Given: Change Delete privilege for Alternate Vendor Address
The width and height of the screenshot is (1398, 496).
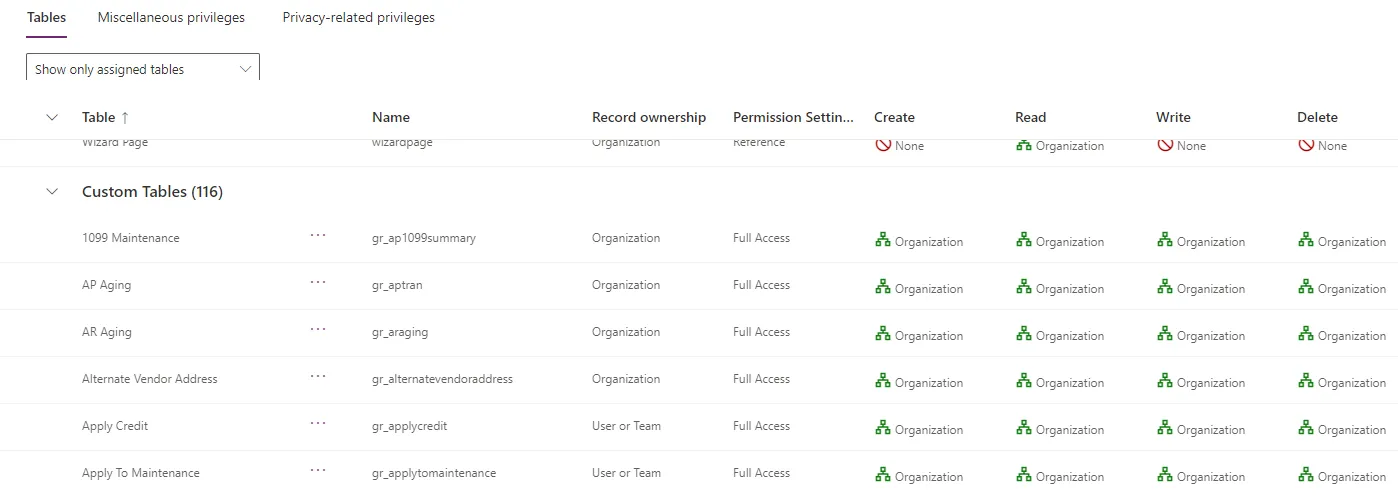Looking at the screenshot, I should [1342, 381].
